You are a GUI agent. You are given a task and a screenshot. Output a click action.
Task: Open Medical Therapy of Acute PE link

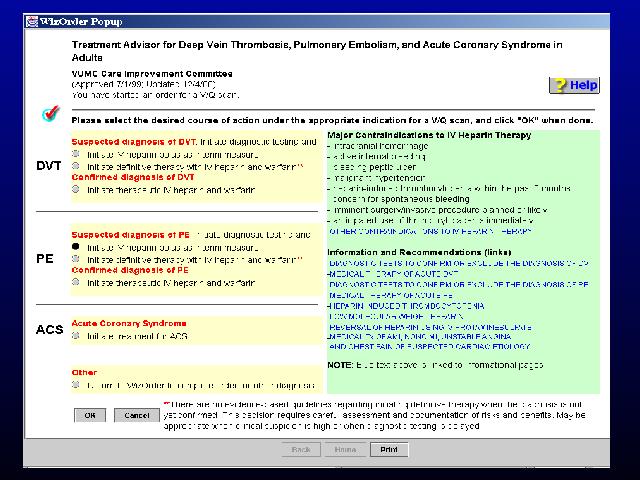point(391,295)
